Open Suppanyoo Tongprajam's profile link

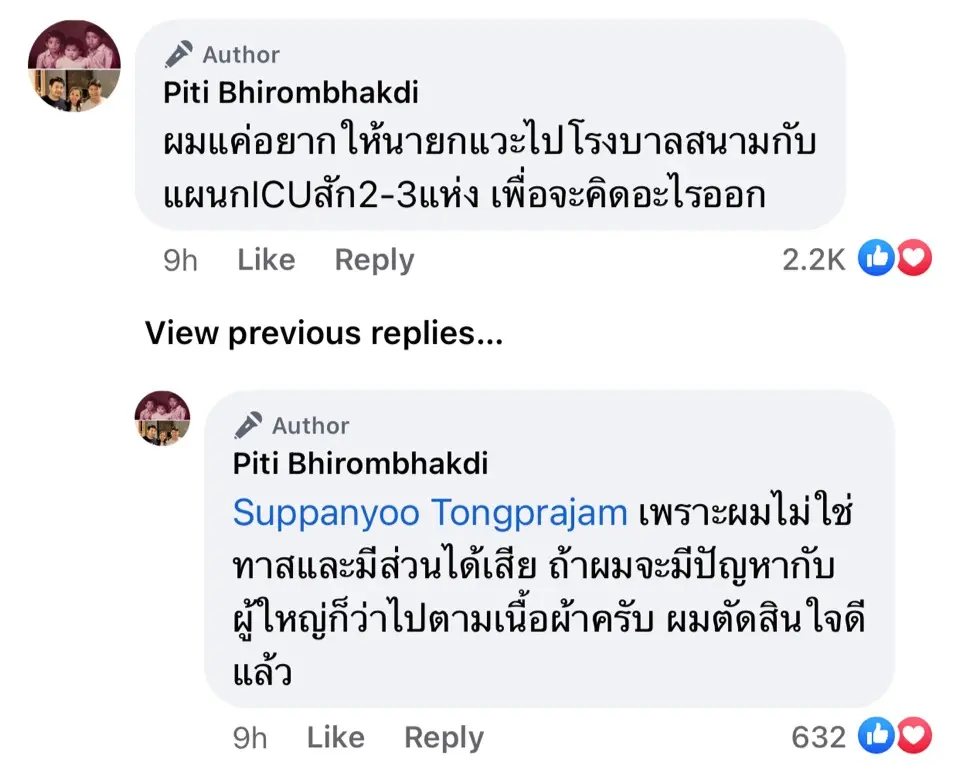coord(430,513)
